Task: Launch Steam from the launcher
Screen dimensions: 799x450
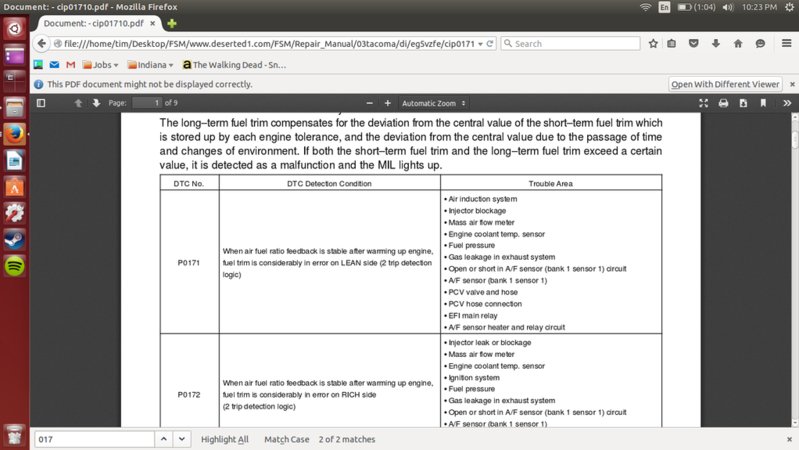Action: pyautogui.click(x=15, y=240)
